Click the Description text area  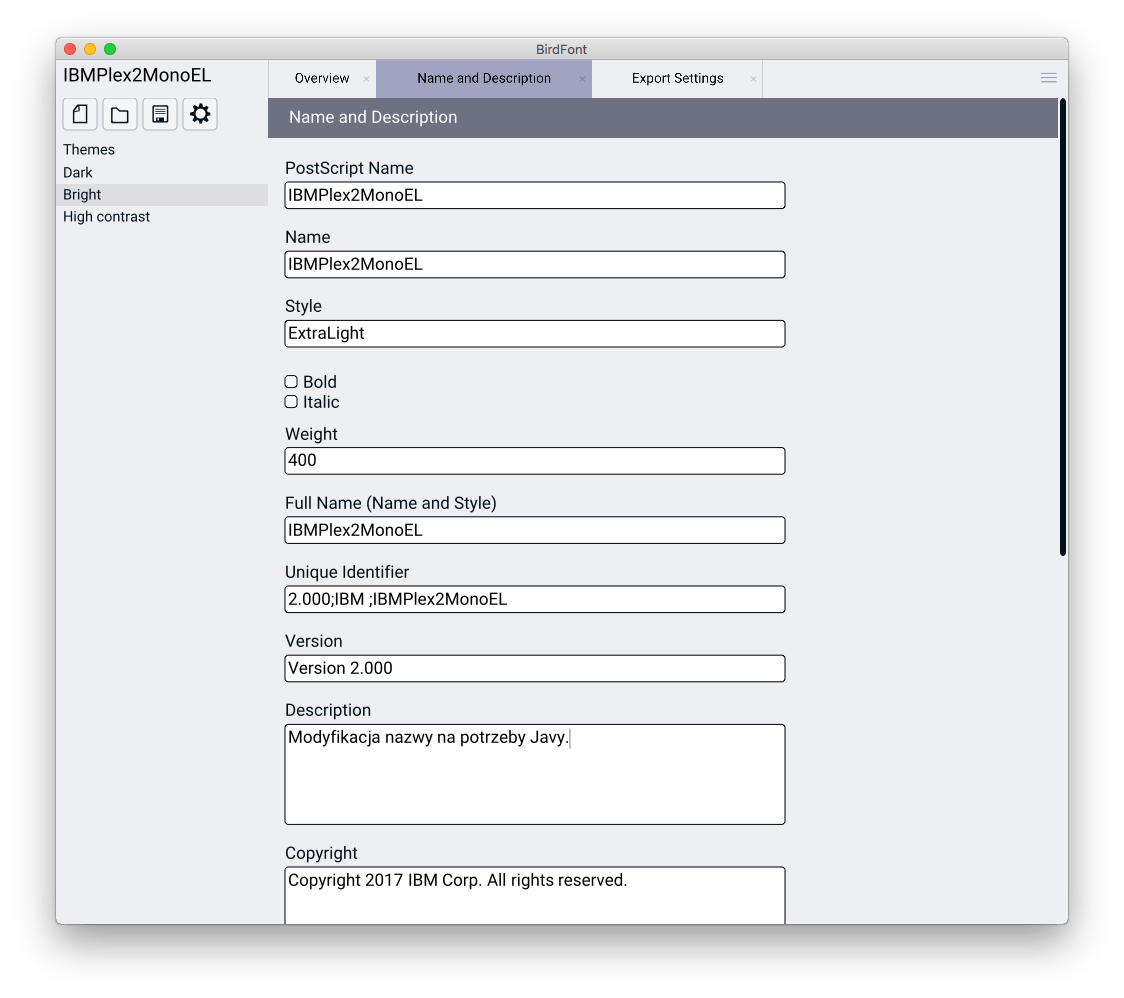(534, 774)
